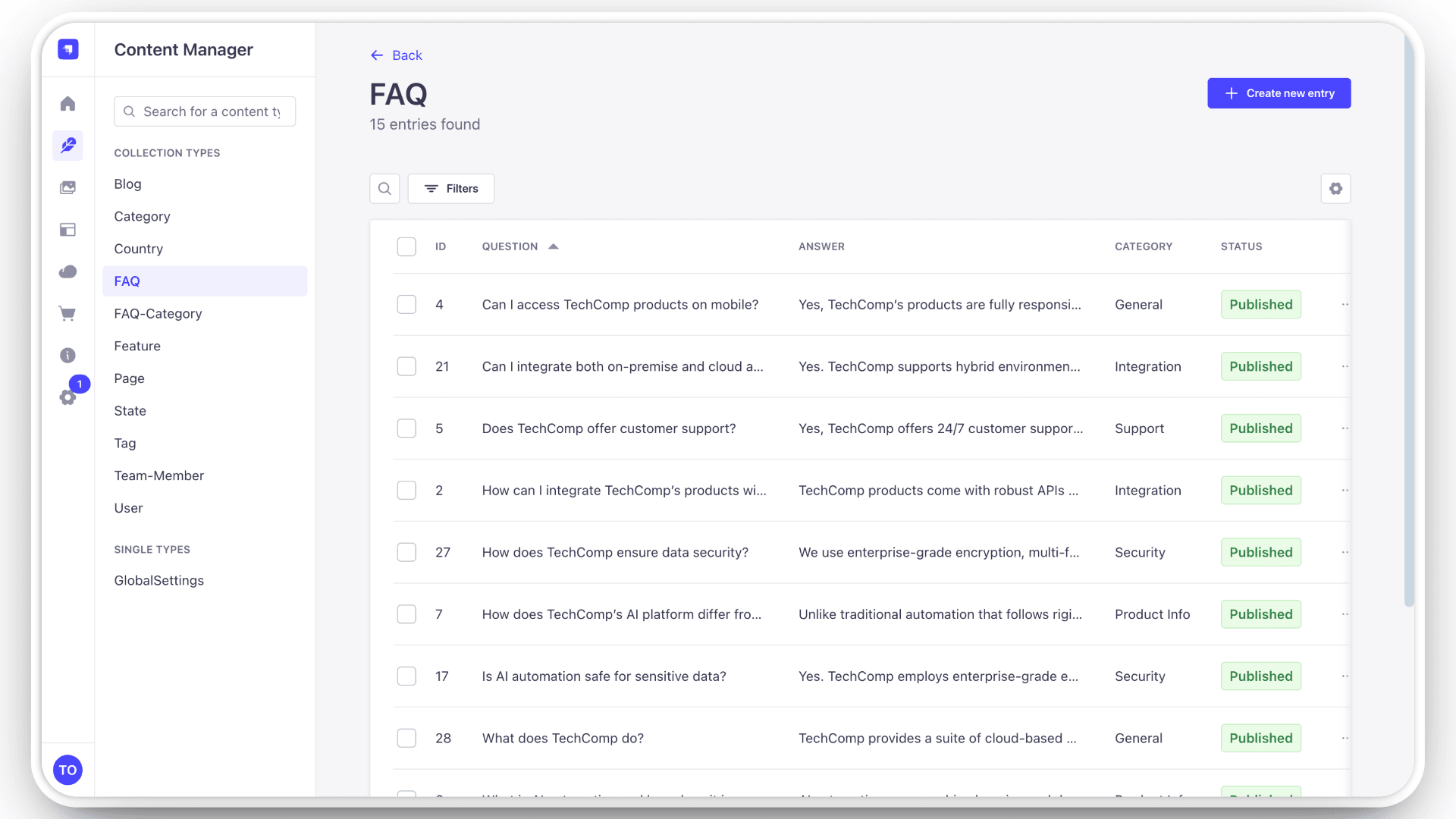Image resolution: width=1456 pixels, height=819 pixels.
Task: Select the checkbox for entry ID 2
Action: (406, 491)
